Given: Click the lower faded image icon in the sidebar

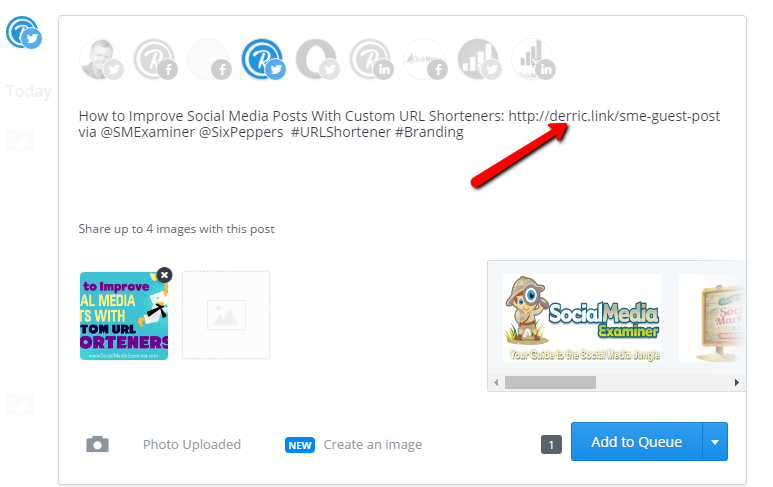Looking at the screenshot, I should 19,404.
